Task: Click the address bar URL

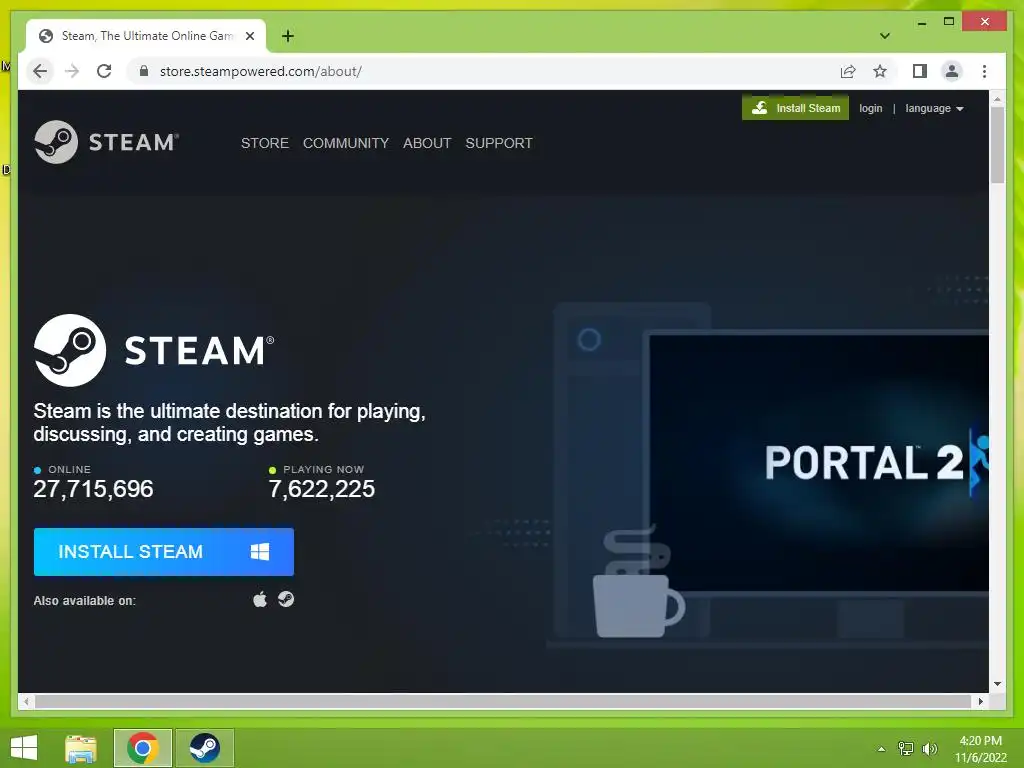Action: tap(261, 71)
